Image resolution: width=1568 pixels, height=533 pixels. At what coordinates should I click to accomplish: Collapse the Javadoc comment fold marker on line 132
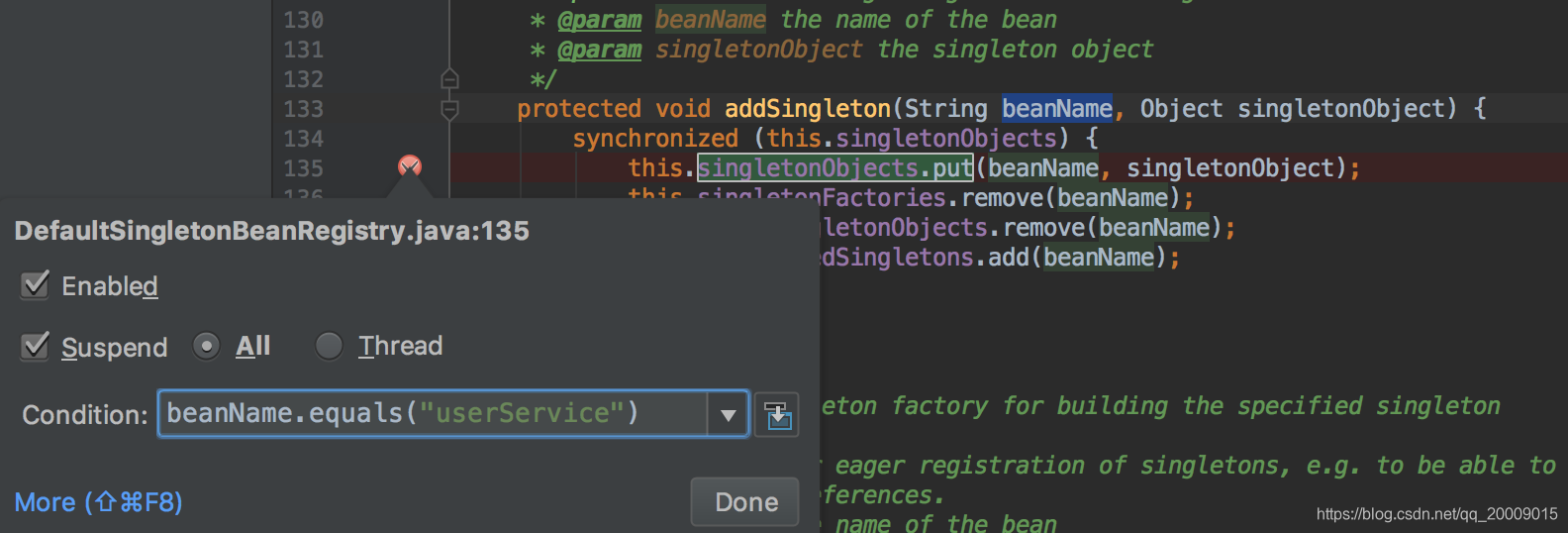tap(449, 78)
